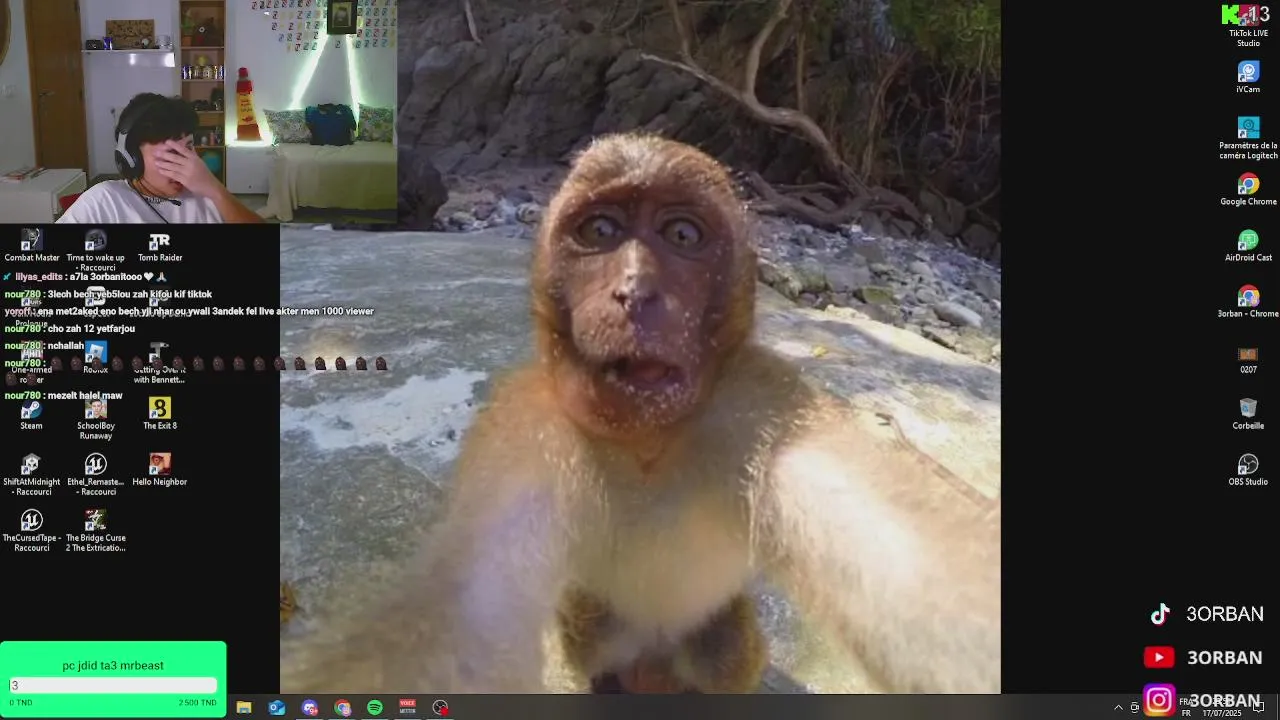The image size is (1280, 720).
Task: Launch Hello Neighbor from the desktop
Action: [160, 470]
